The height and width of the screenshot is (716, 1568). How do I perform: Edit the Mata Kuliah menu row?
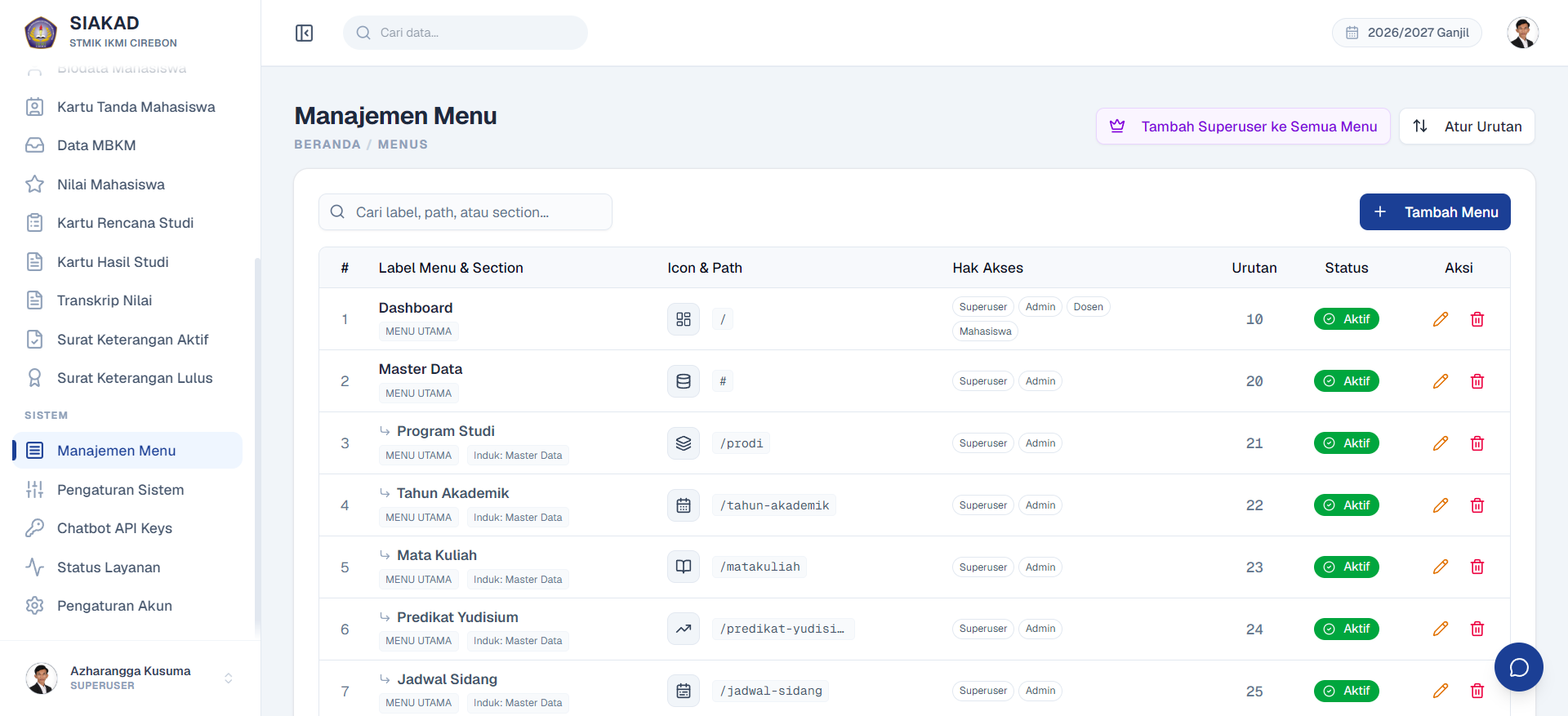pyautogui.click(x=1440, y=567)
